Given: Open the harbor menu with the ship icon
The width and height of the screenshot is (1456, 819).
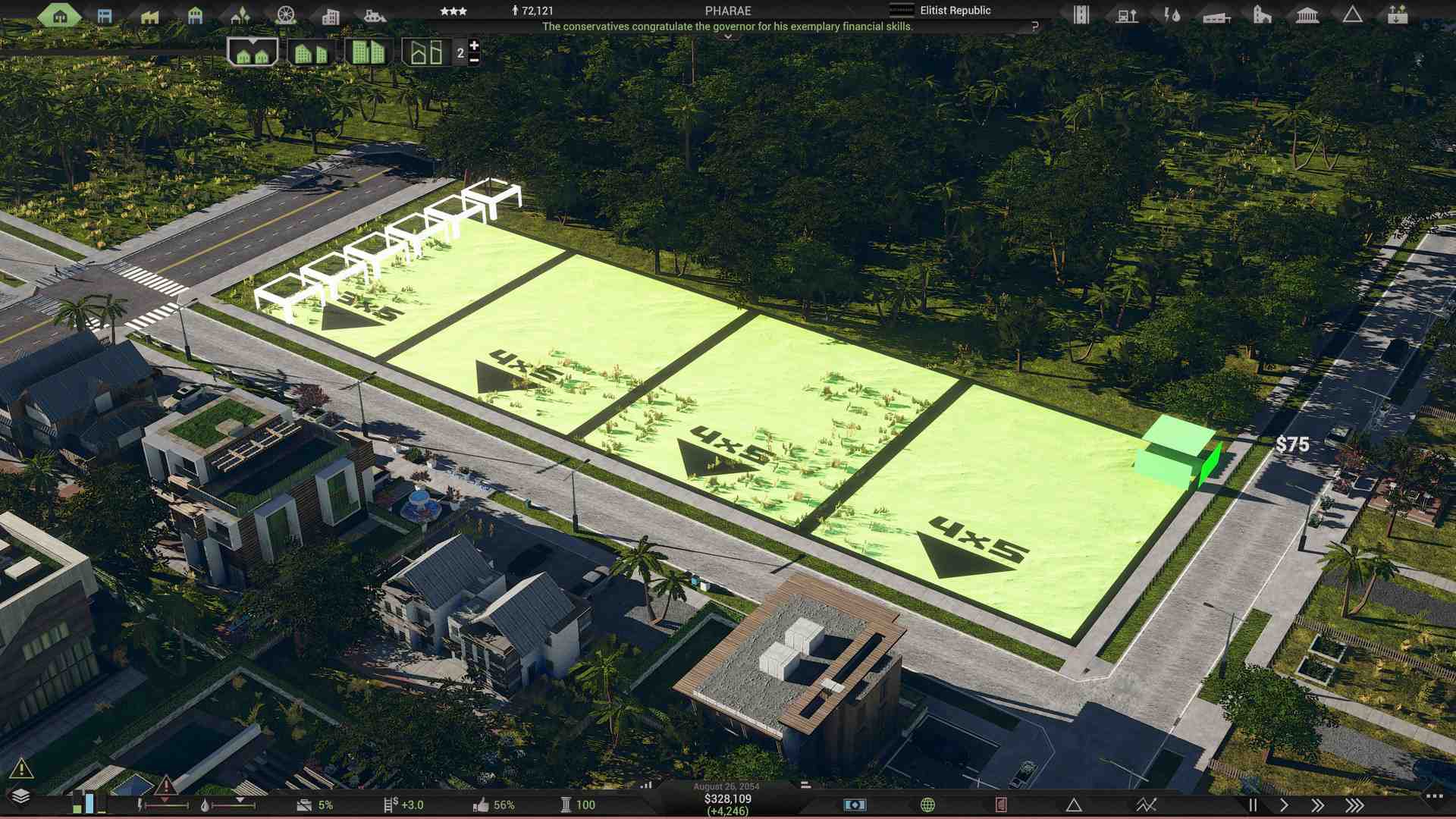Looking at the screenshot, I should (x=375, y=14).
